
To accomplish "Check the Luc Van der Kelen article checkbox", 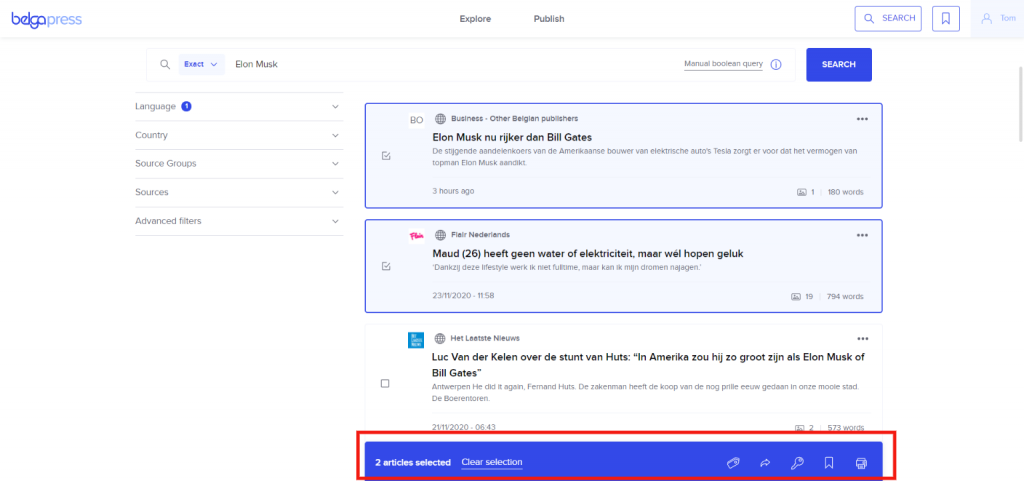I will click(x=385, y=383).
